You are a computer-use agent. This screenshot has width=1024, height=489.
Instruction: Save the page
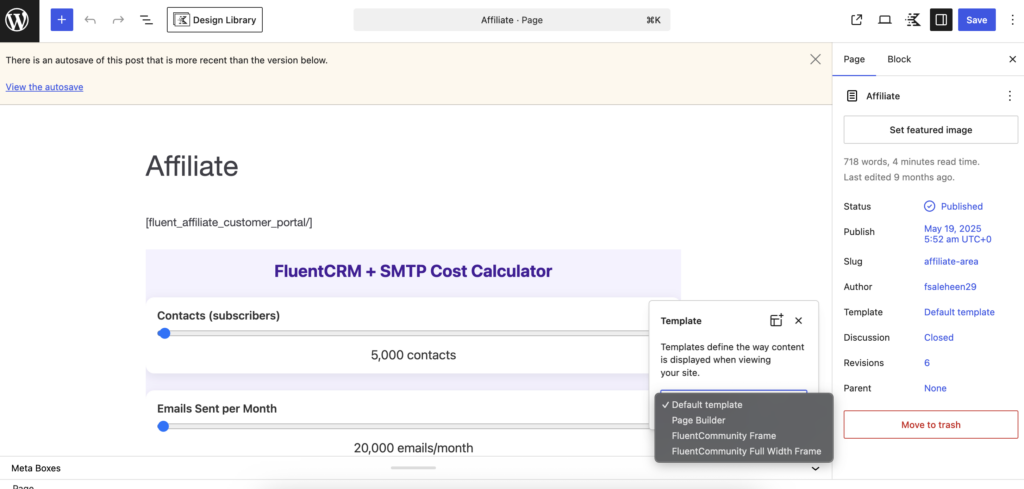point(976,20)
